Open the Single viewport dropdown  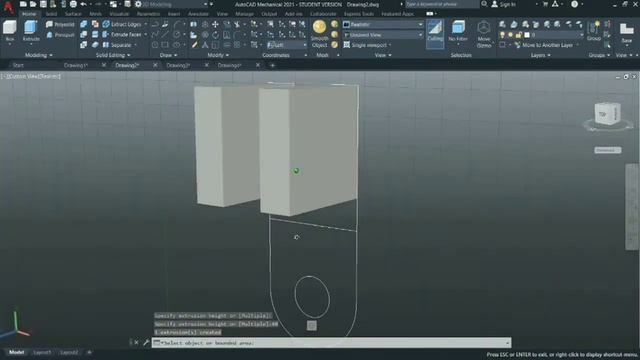(367, 45)
